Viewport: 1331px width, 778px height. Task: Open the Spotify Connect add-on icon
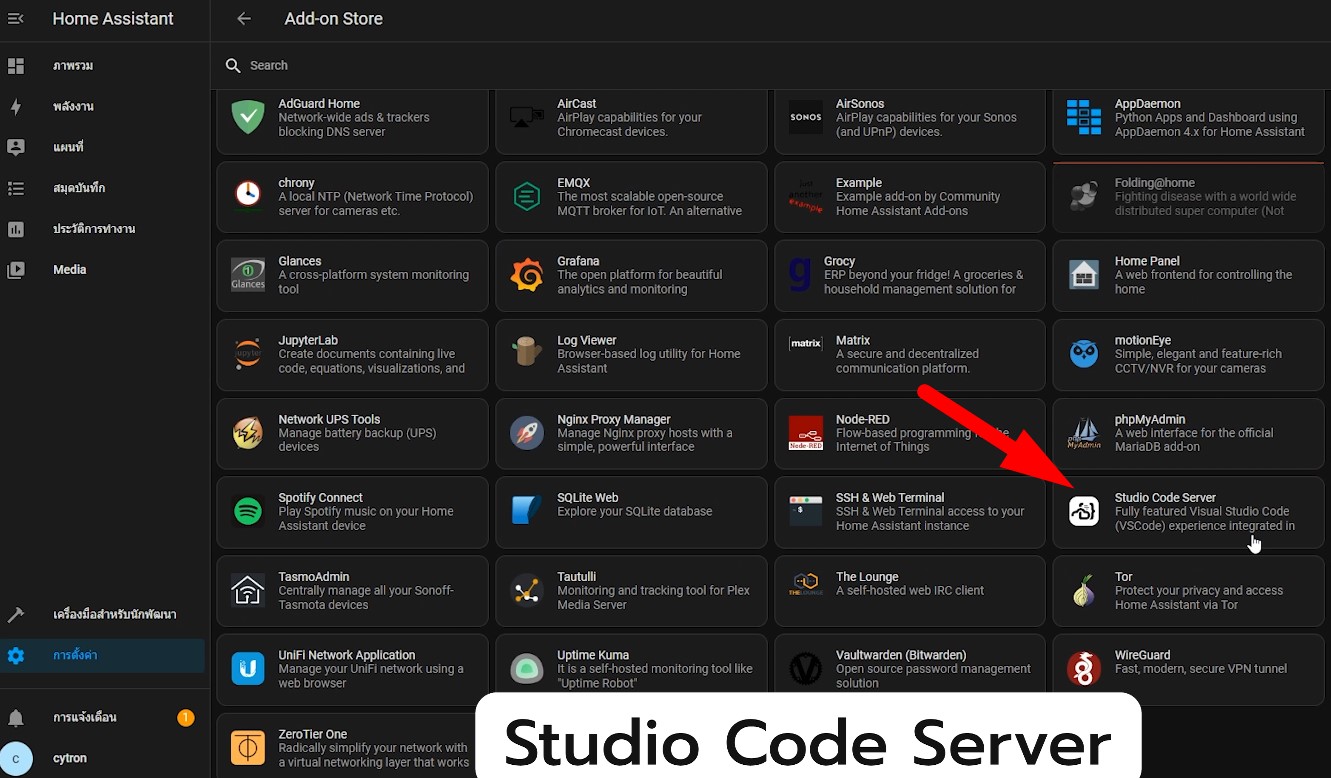click(x=247, y=512)
